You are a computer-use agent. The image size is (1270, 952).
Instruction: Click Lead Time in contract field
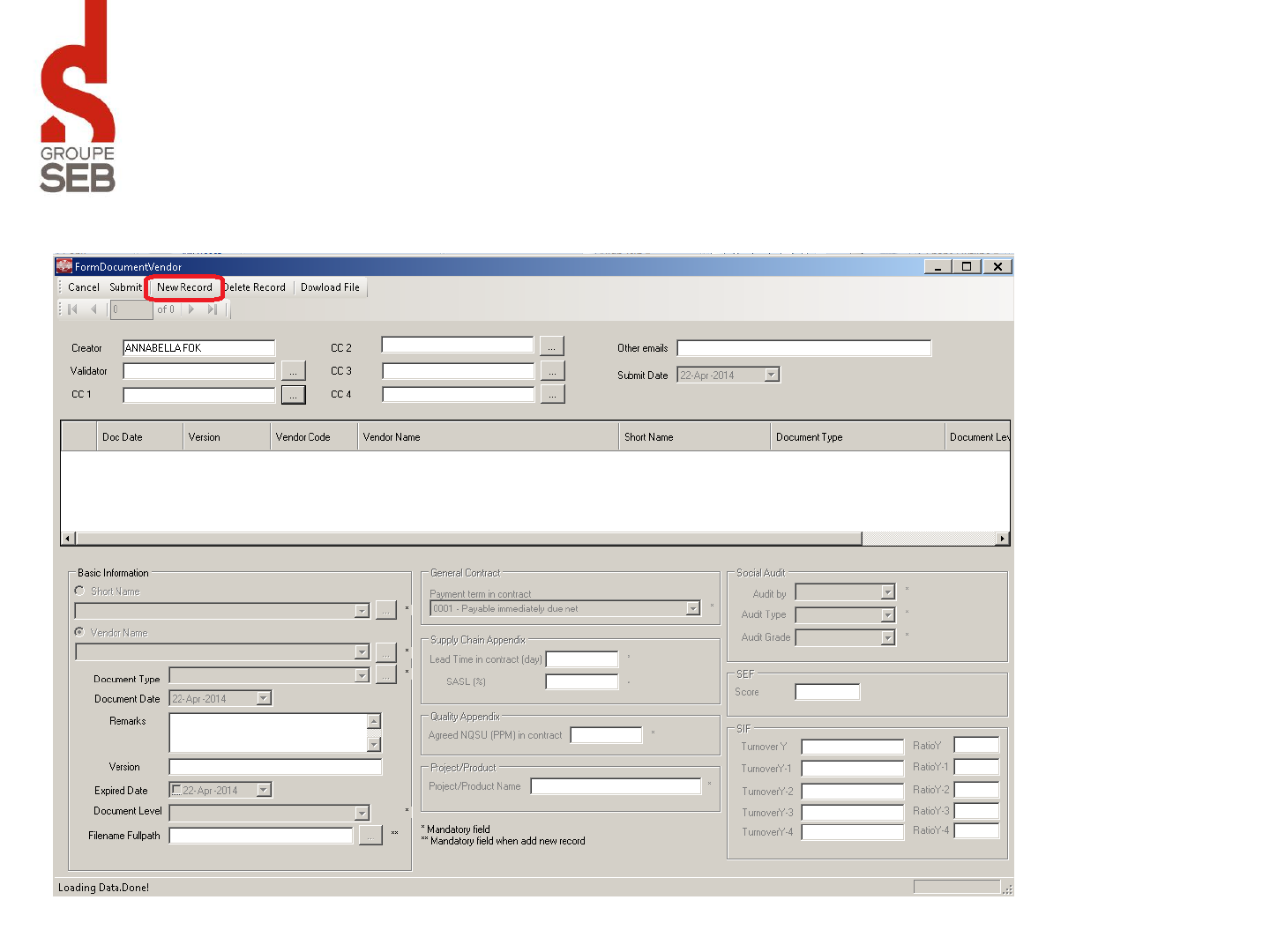pyautogui.click(x=582, y=659)
